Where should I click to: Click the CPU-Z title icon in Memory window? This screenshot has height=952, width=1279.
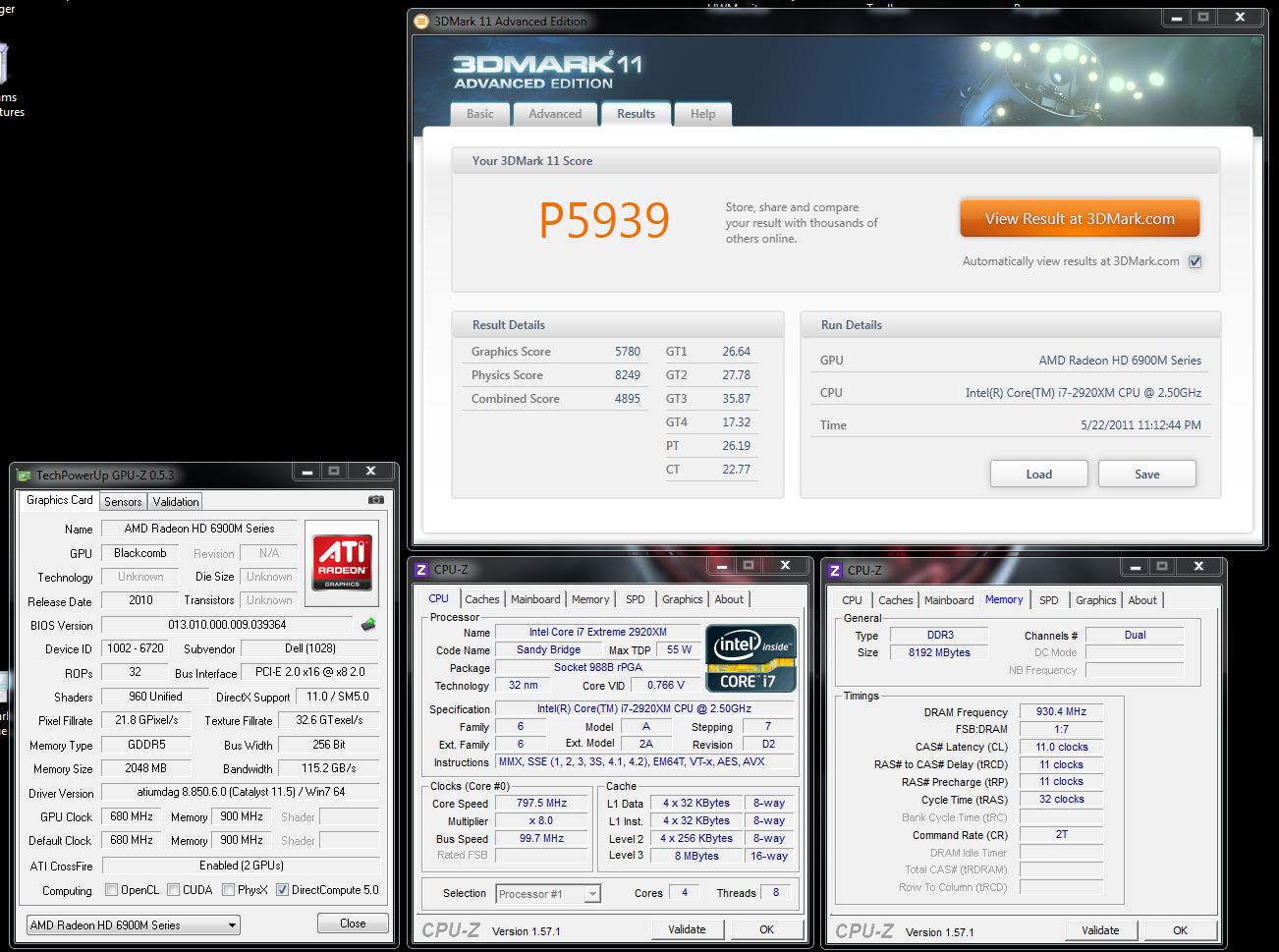(x=835, y=571)
